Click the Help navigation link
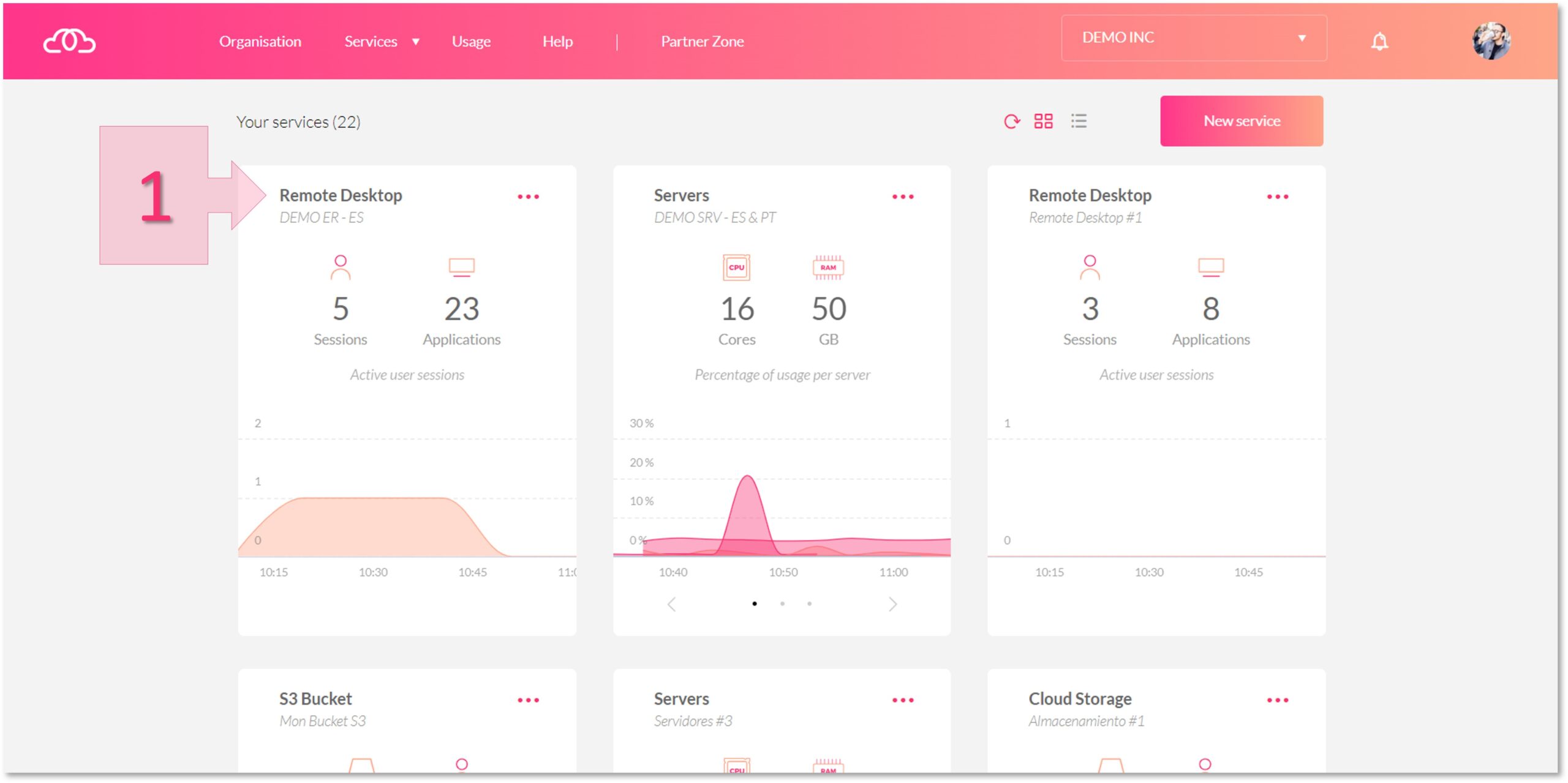This screenshot has width=1568, height=783. (557, 40)
